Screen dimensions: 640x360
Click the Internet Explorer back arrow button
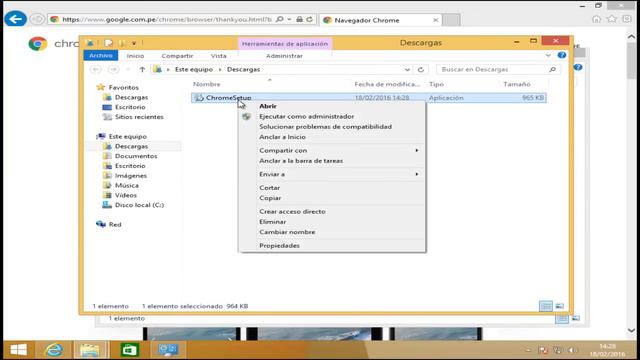tap(15, 19)
